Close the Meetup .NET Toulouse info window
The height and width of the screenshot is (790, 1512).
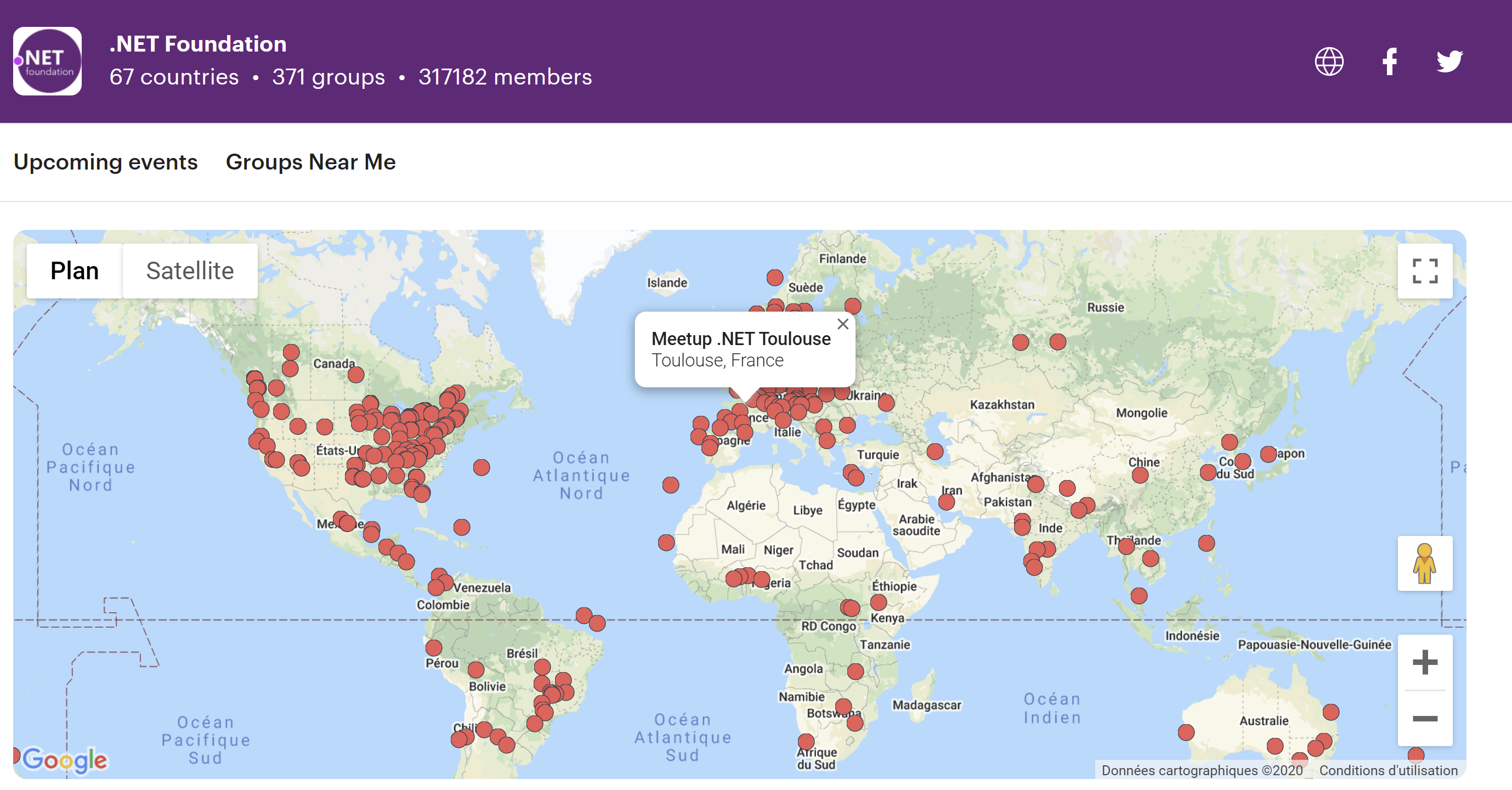843,324
